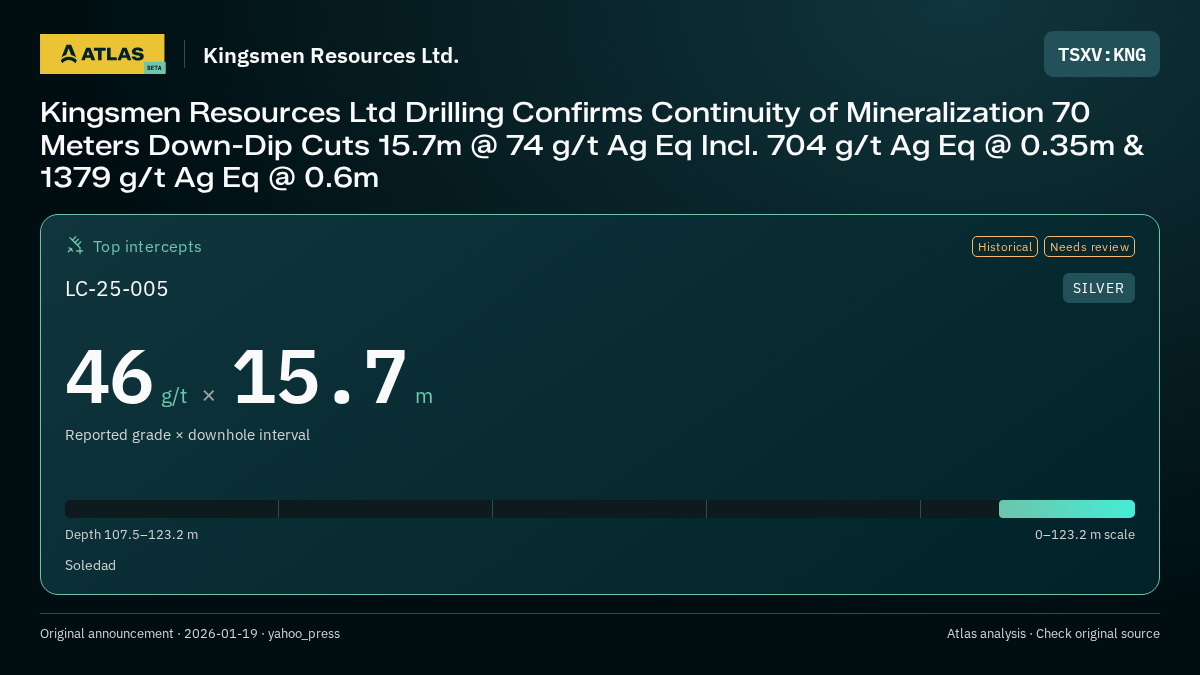Click 'Reported grade × downhole interval' caption

188,435
